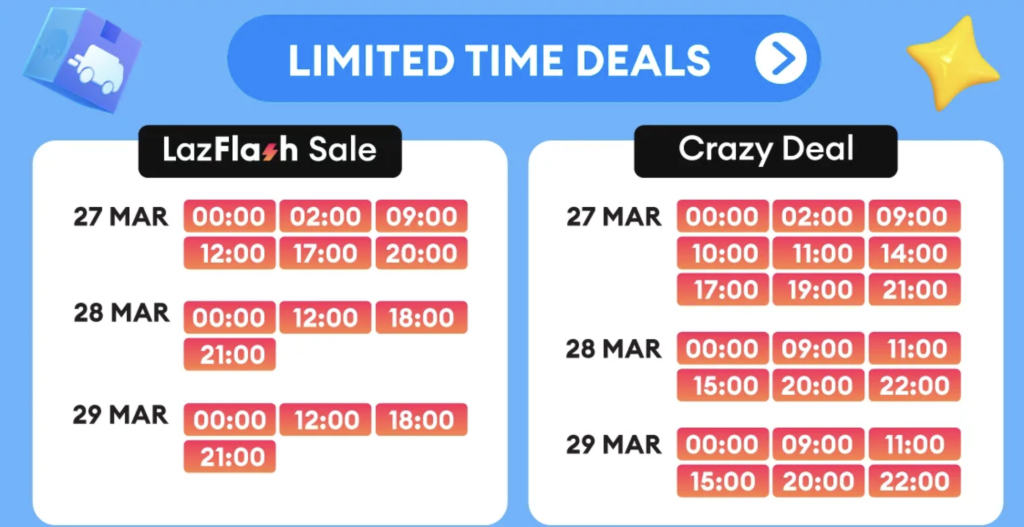Pick Crazy Deal 28 MAR 22:00 slot
This screenshot has height=527, width=1024.
coord(914,385)
